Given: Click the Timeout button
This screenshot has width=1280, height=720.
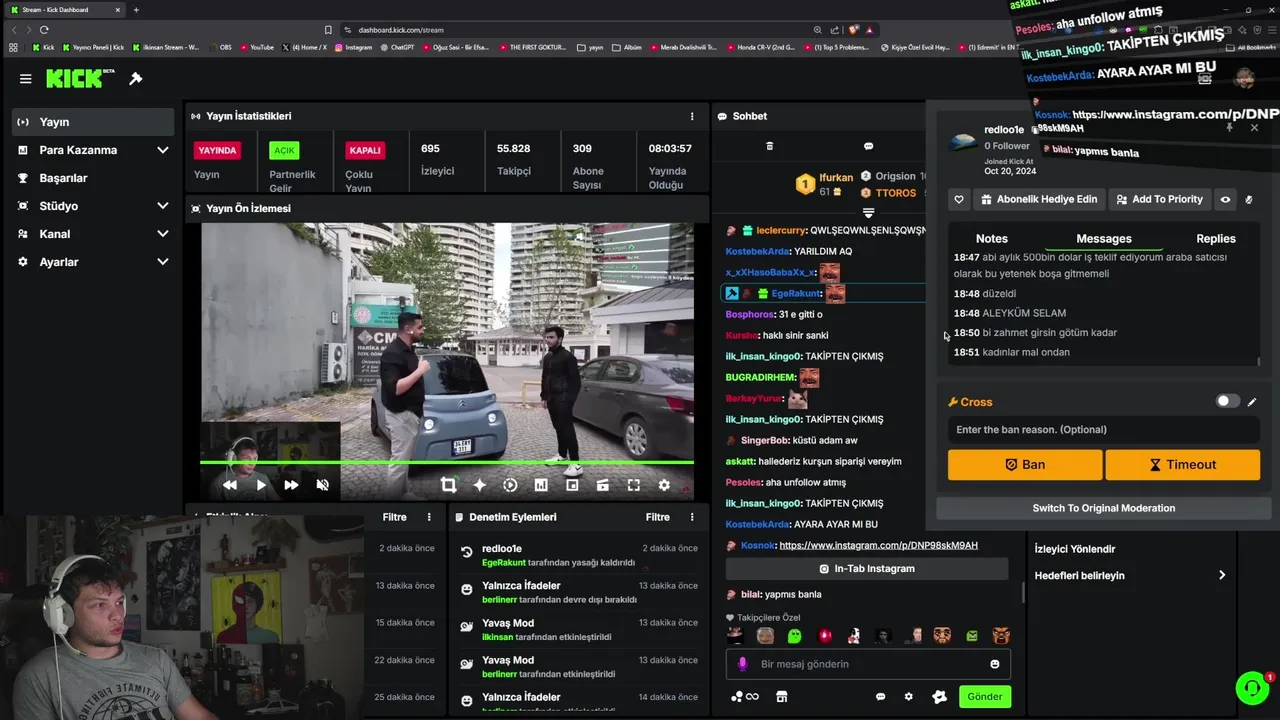Looking at the screenshot, I should point(1183,465).
